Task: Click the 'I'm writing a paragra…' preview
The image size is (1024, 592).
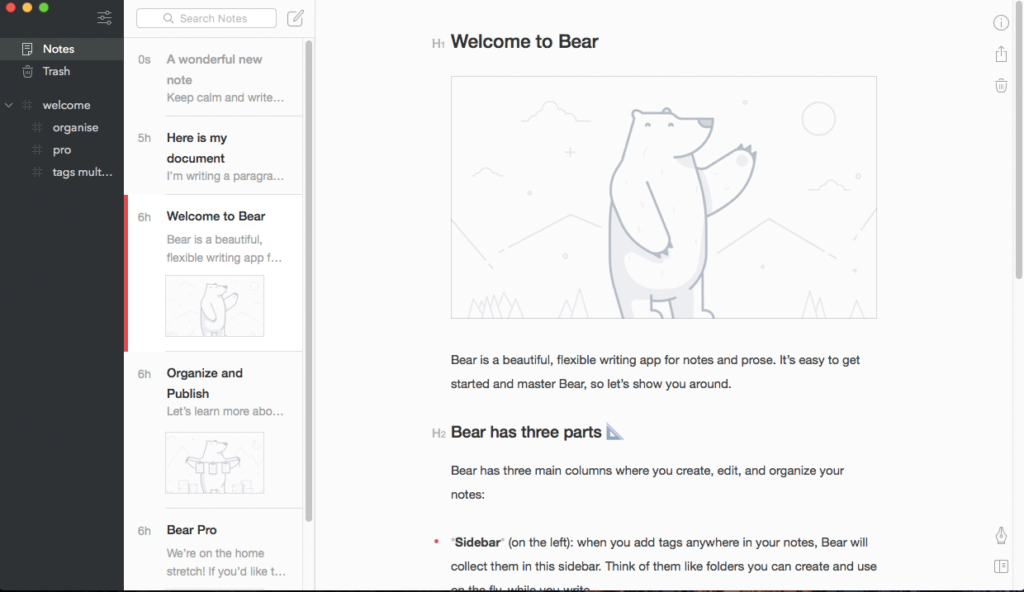Action: point(225,176)
